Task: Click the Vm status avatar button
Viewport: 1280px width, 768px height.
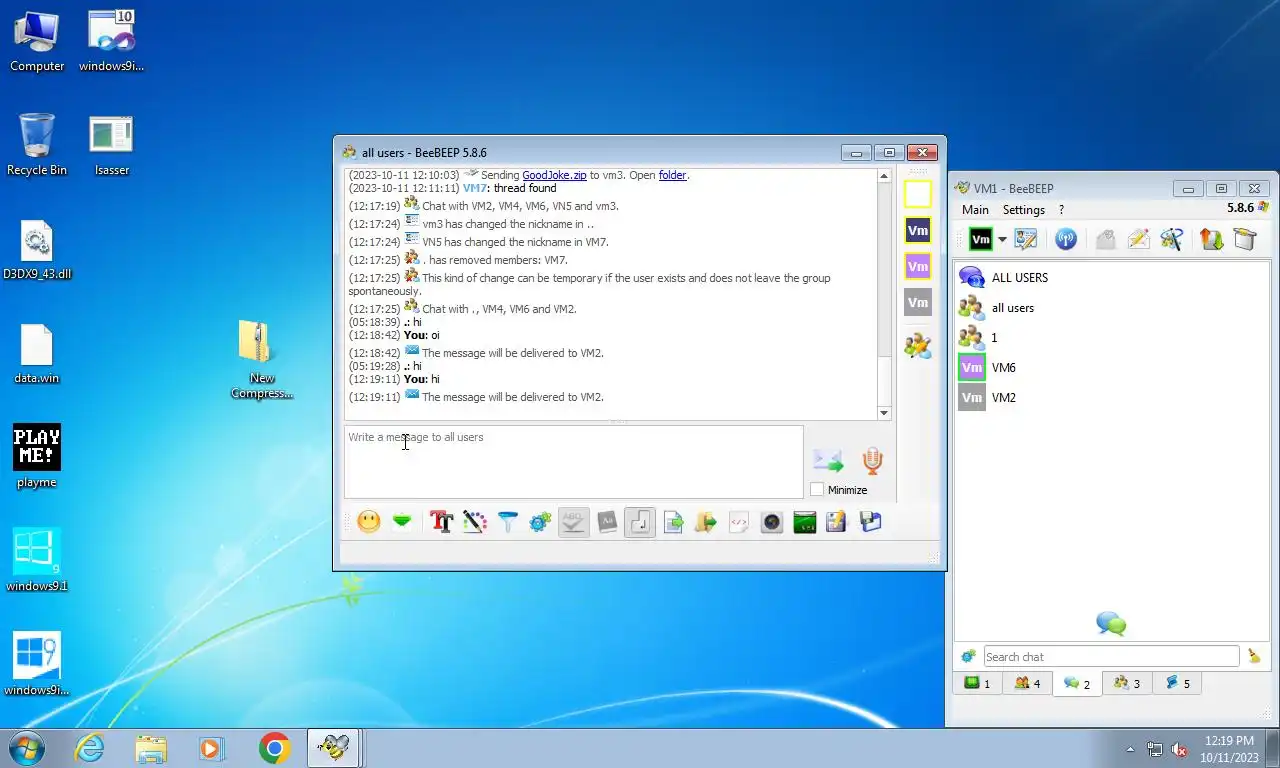Action: point(981,239)
